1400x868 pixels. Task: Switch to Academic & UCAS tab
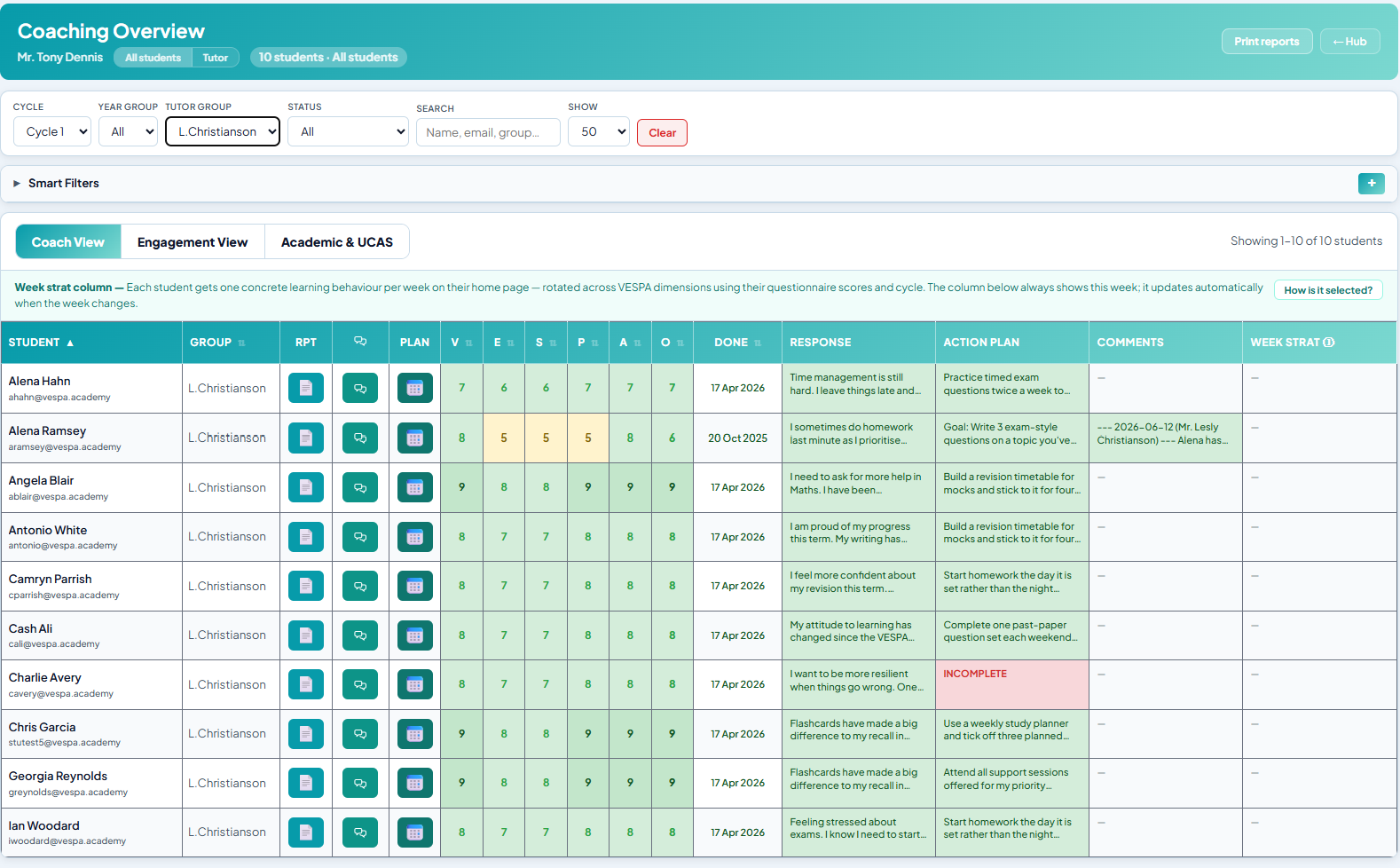337,241
